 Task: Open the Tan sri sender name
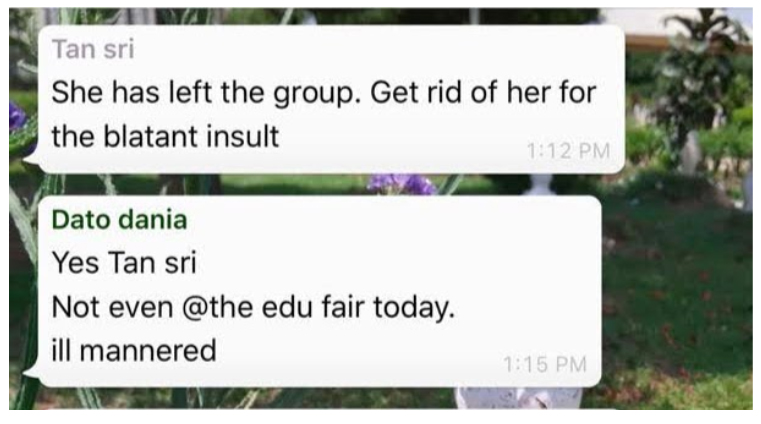pyautogui.click(x=93, y=49)
